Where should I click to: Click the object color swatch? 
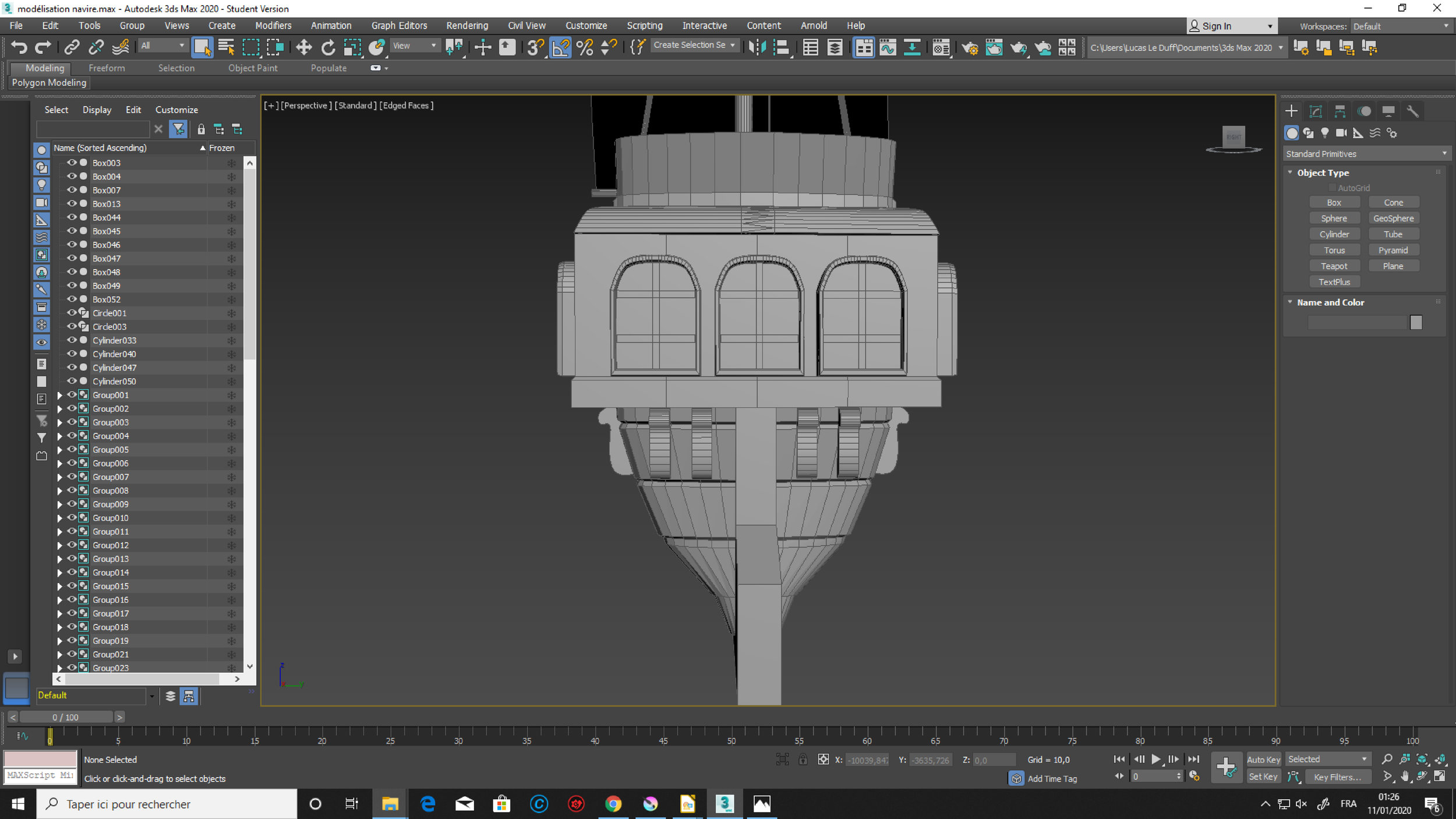(x=1415, y=322)
